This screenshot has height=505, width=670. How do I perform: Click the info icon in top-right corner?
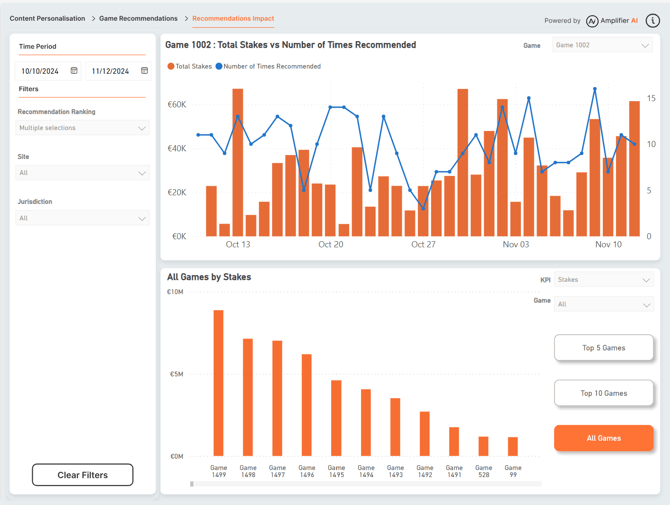click(x=653, y=20)
